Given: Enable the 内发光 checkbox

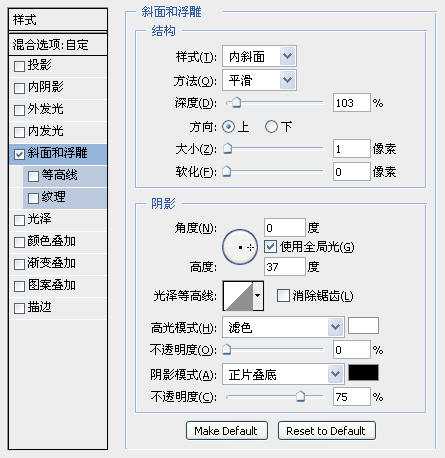Looking at the screenshot, I should click(19, 132).
